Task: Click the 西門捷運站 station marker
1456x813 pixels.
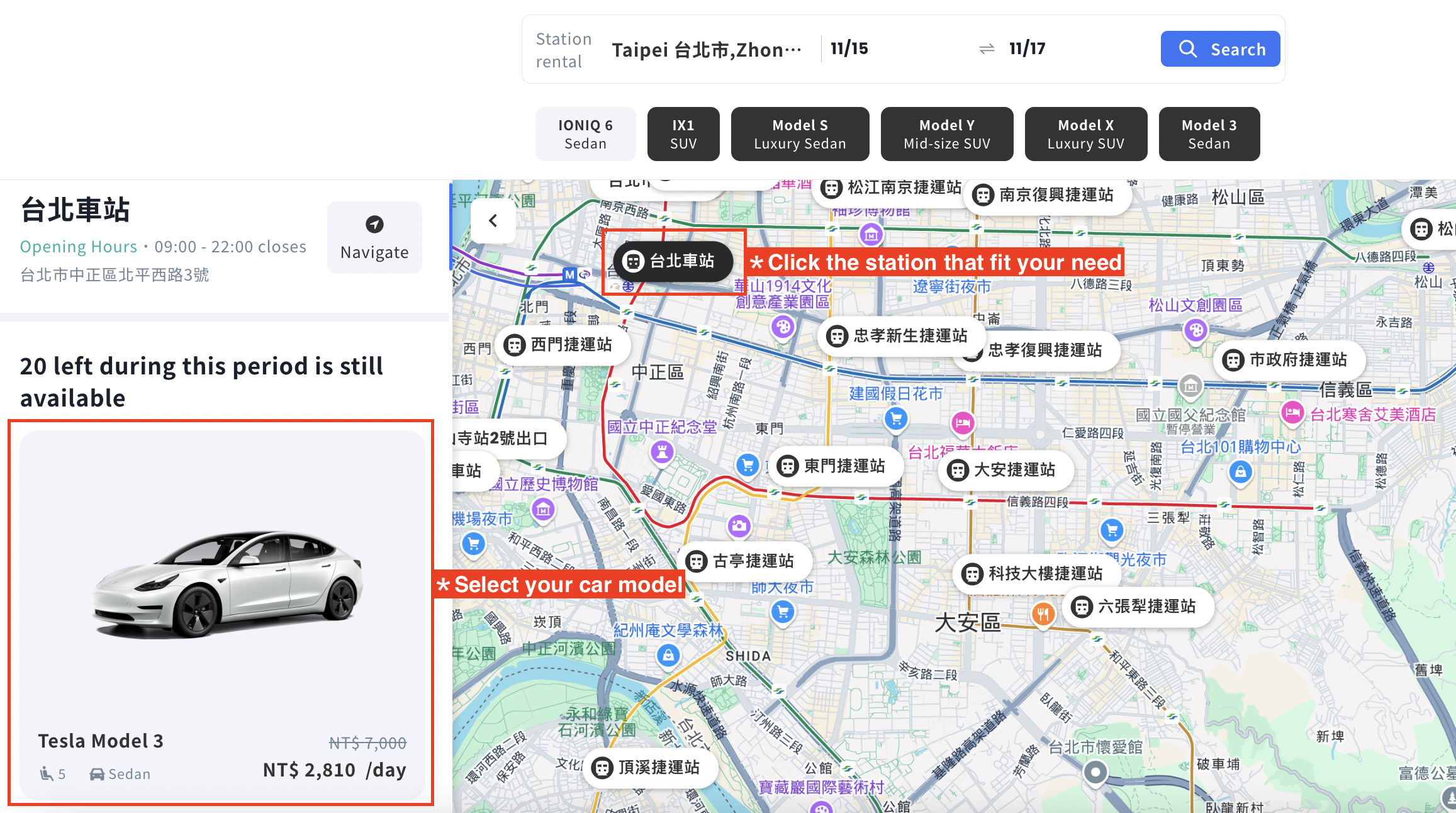Action: [562, 345]
